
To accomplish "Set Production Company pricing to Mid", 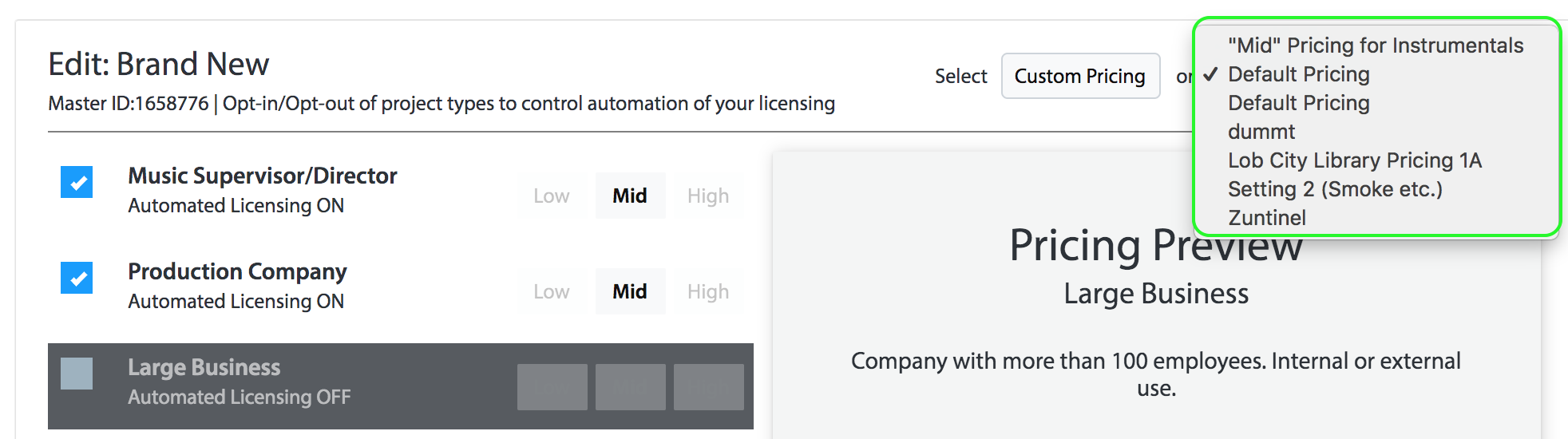I will coord(630,291).
